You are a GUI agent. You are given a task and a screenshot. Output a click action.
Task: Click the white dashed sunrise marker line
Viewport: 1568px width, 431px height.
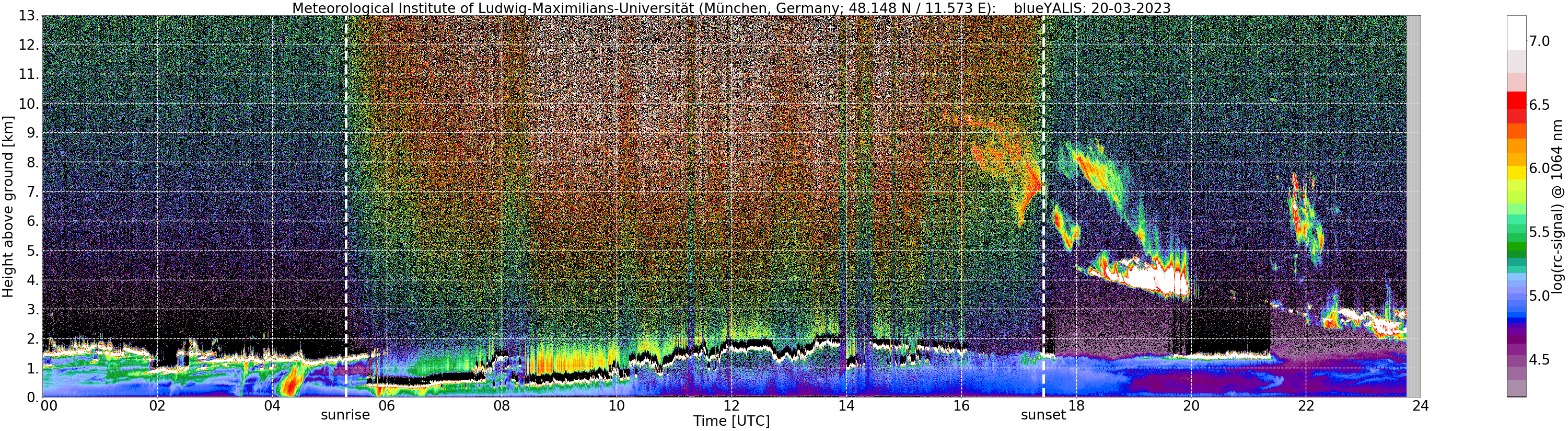346,207
